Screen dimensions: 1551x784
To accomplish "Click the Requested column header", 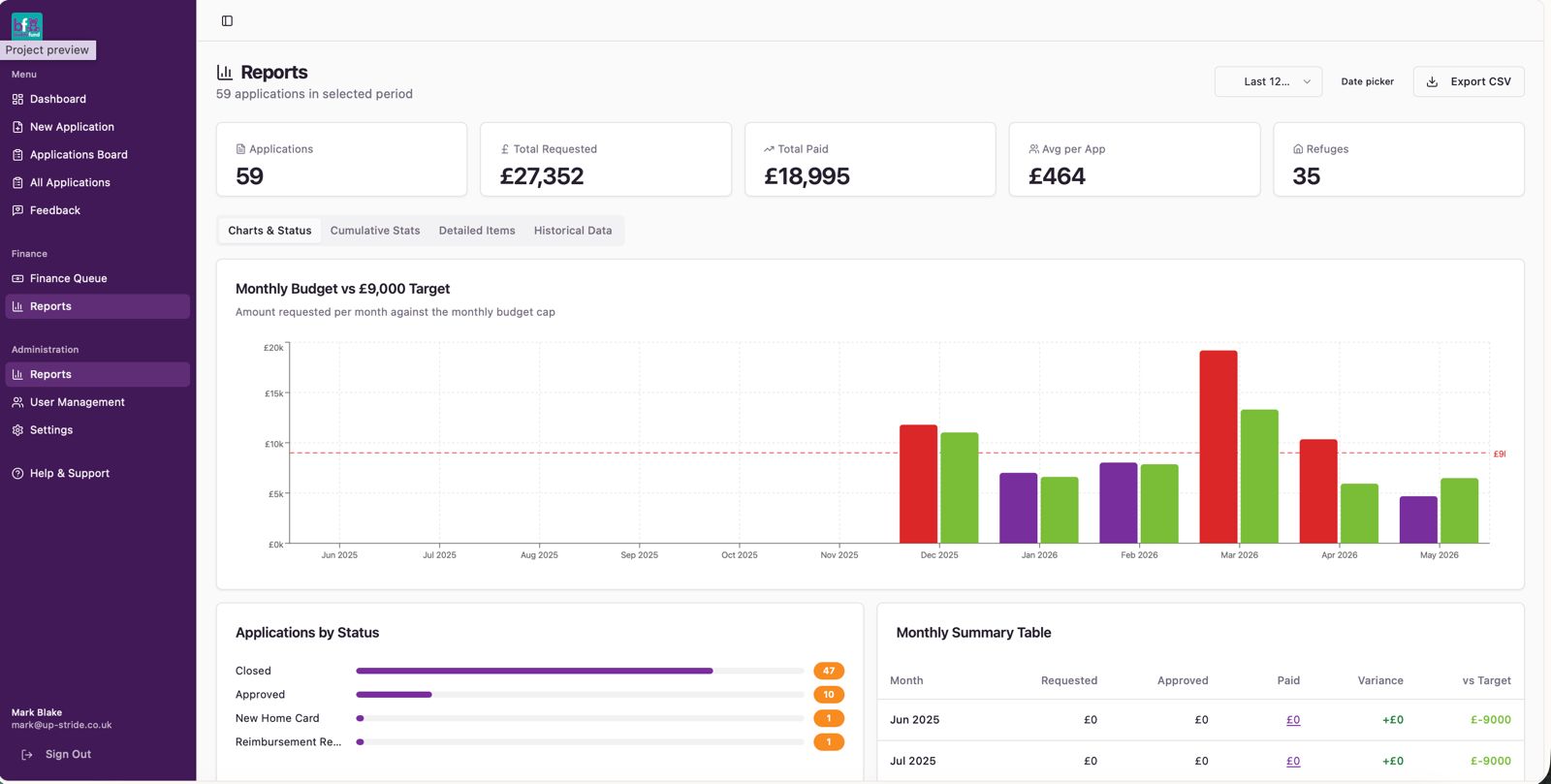I will (x=1069, y=680).
